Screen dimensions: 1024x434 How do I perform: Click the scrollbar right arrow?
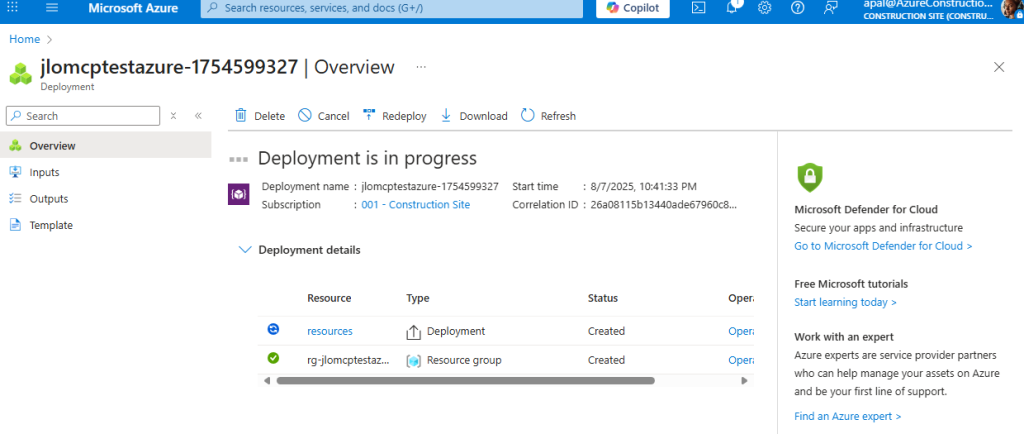point(743,380)
